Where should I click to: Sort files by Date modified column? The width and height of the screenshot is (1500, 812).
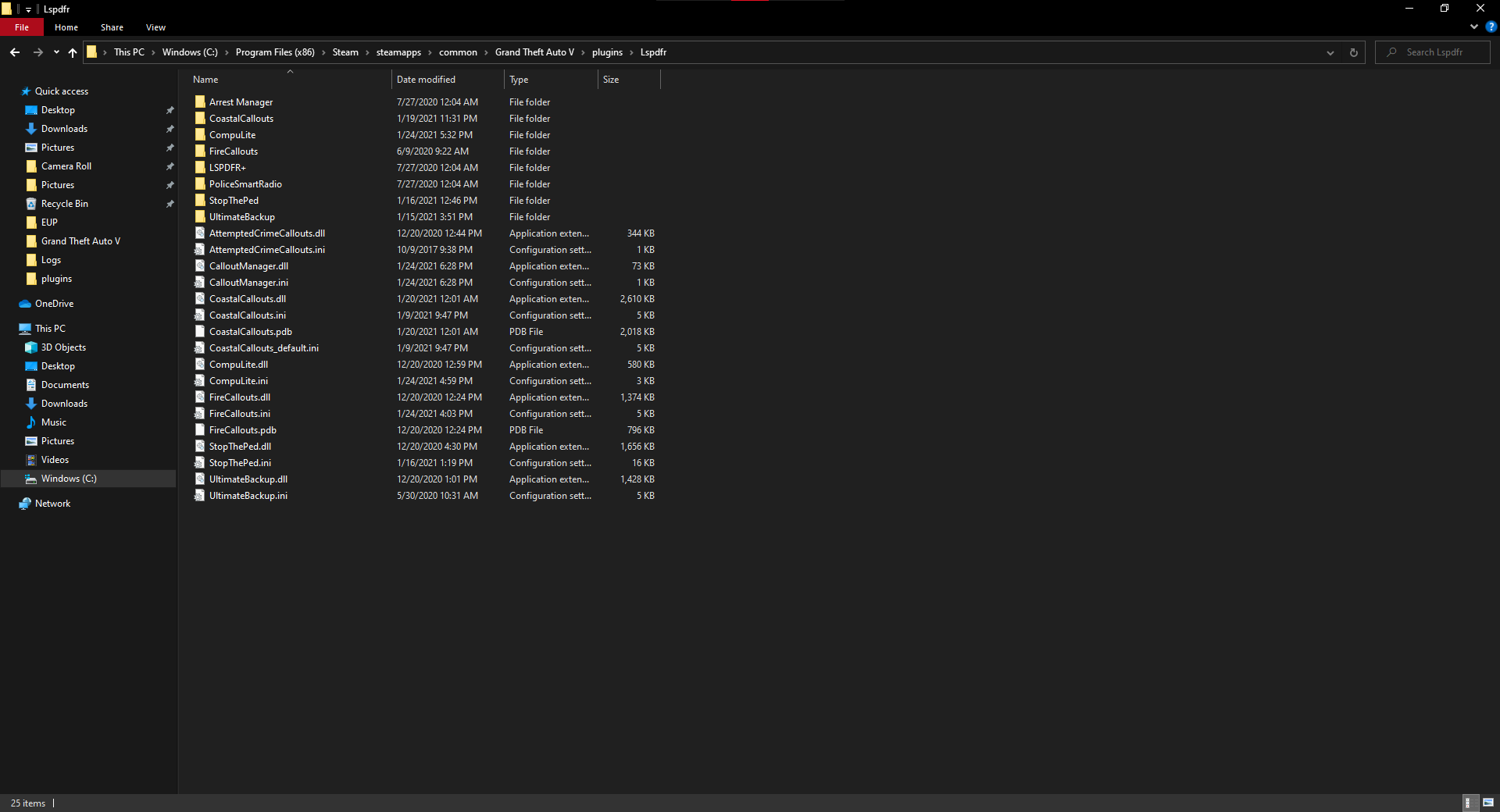448,80
